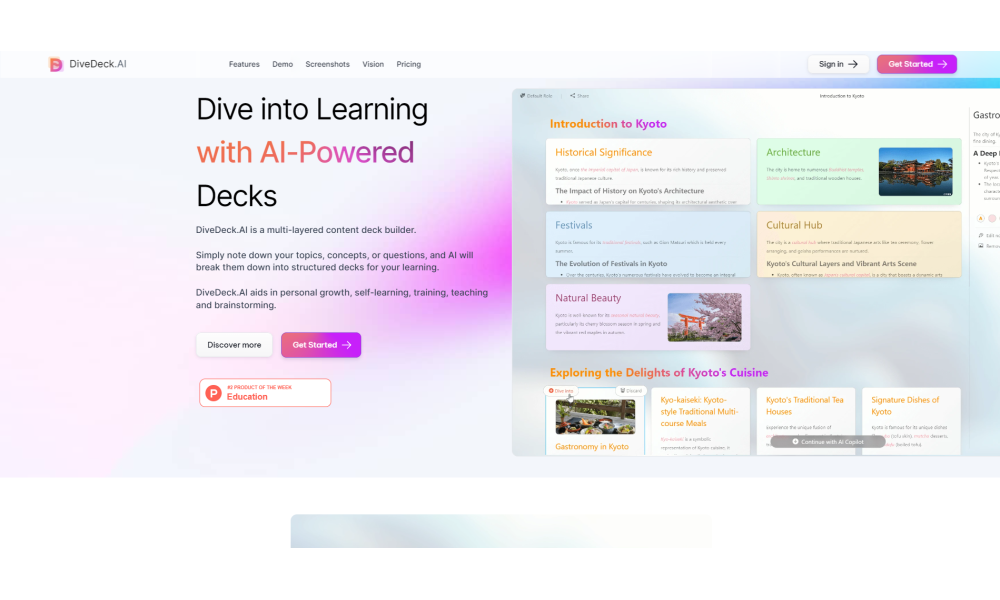Click Continue with AI Copilot
The image size is (1000, 600).
point(828,441)
